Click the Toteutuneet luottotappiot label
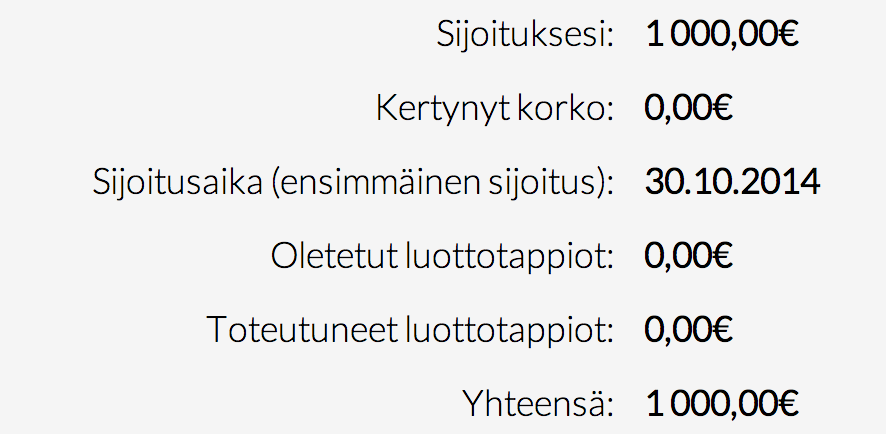The width and height of the screenshot is (886, 434). 410,330
